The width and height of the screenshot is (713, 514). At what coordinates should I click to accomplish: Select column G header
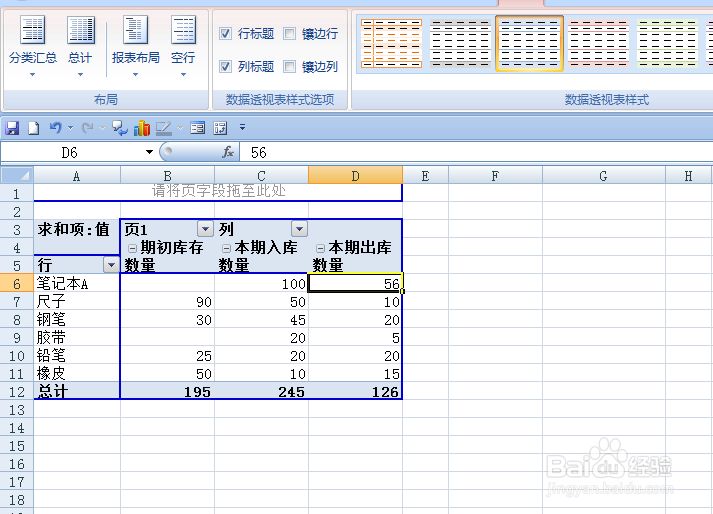(x=603, y=176)
